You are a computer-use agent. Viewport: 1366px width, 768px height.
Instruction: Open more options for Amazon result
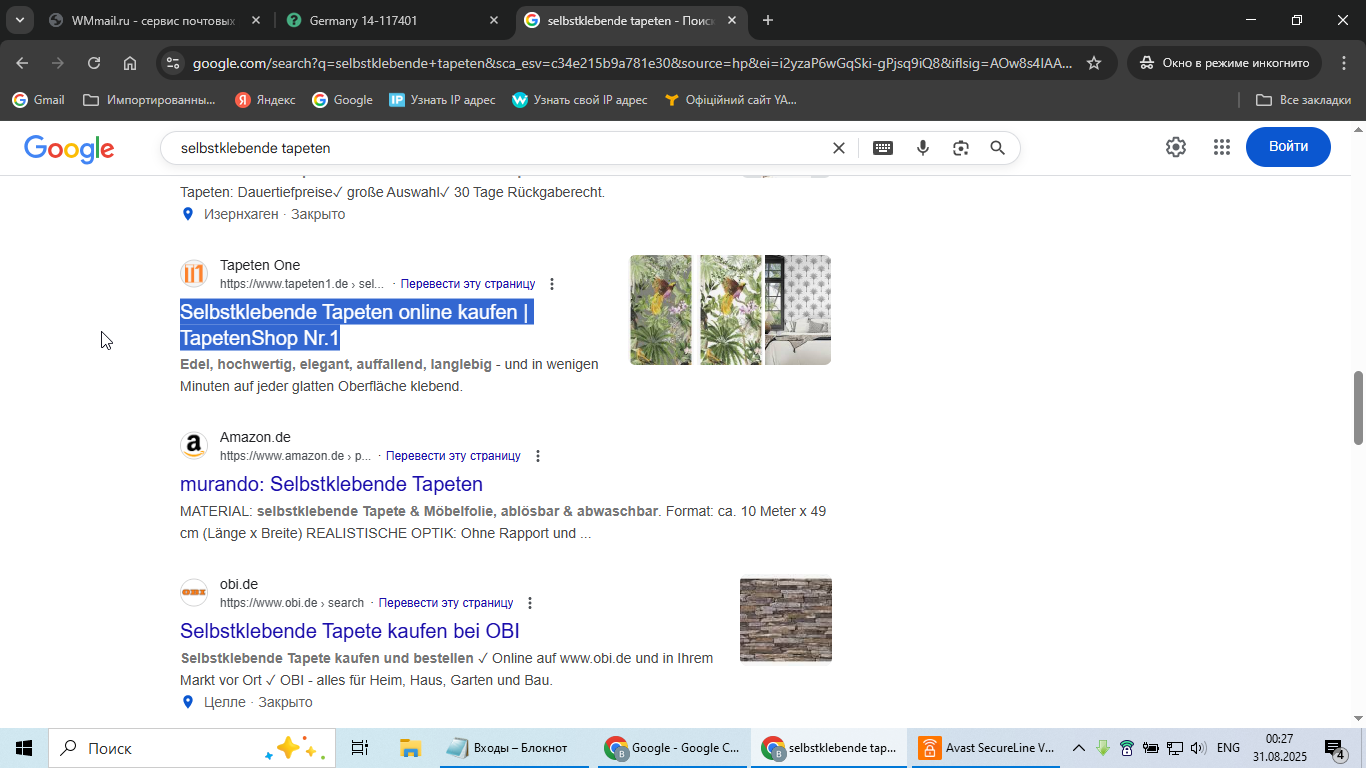pyautogui.click(x=538, y=456)
